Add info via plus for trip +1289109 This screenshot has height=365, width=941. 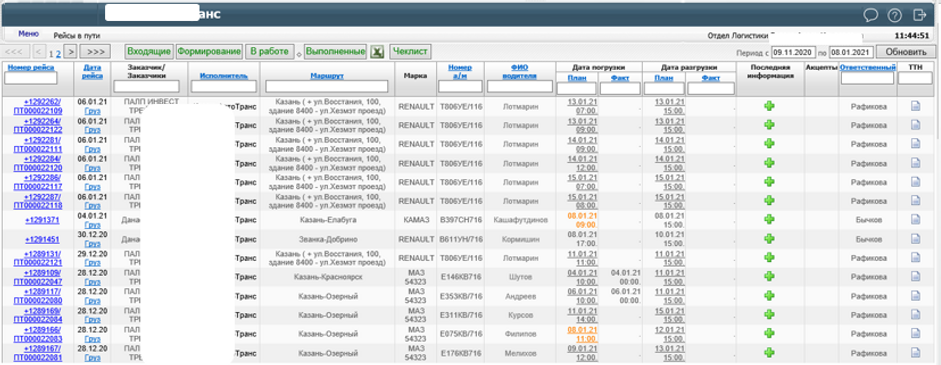(x=769, y=277)
